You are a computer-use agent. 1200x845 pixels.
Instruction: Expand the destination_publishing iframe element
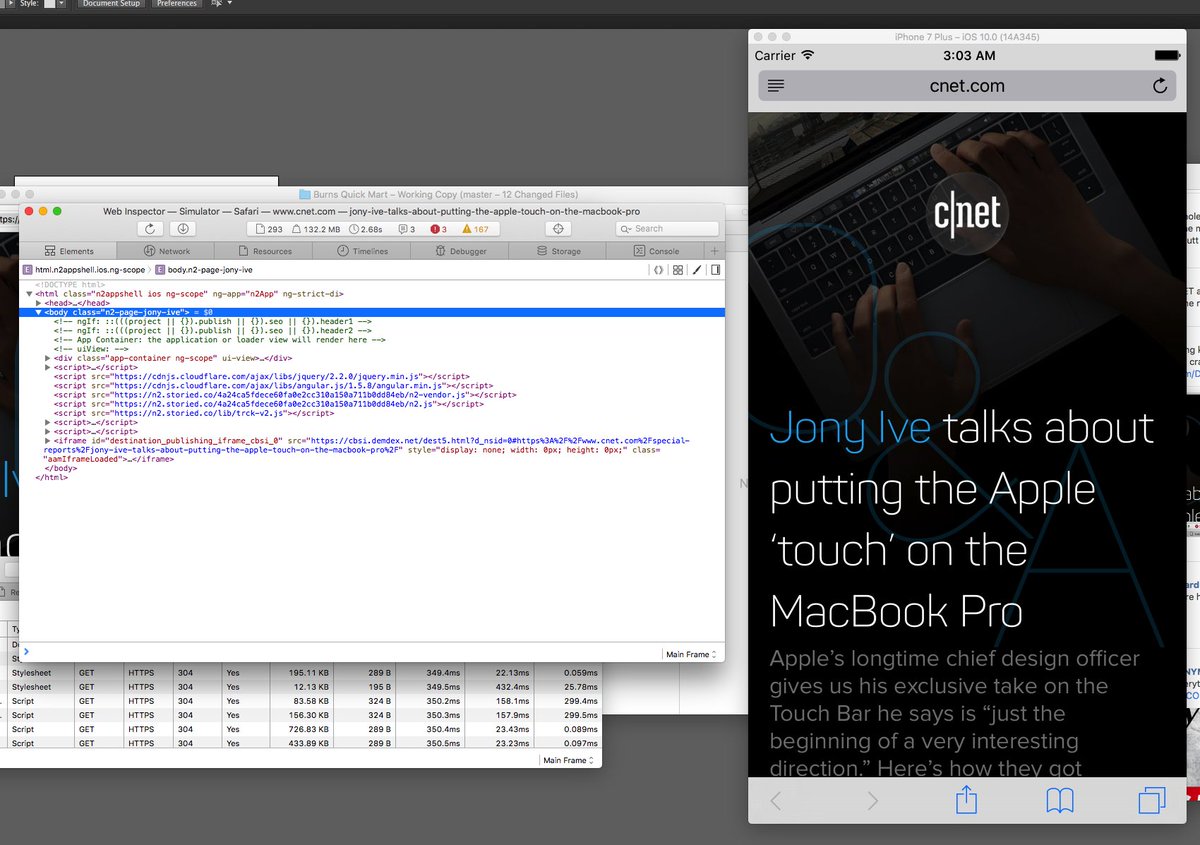point(48,440)
